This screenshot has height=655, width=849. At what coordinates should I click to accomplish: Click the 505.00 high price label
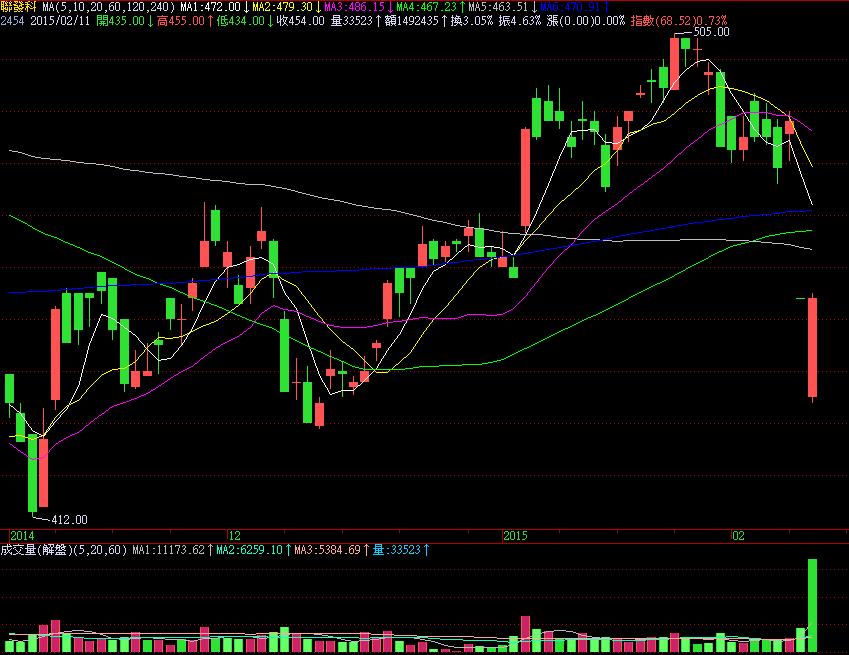pyautogui.click(x=711, y=32)
